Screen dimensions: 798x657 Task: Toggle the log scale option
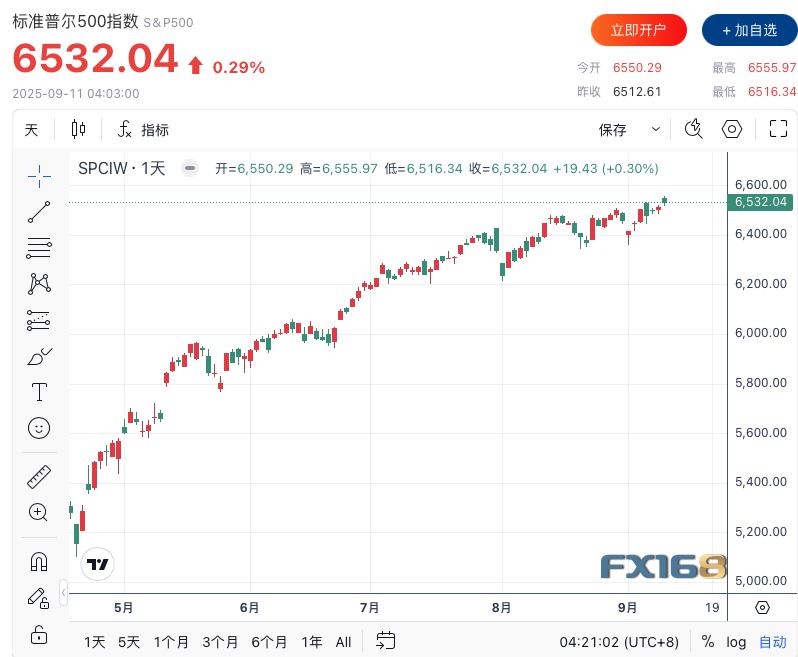[x=736, y=642]
